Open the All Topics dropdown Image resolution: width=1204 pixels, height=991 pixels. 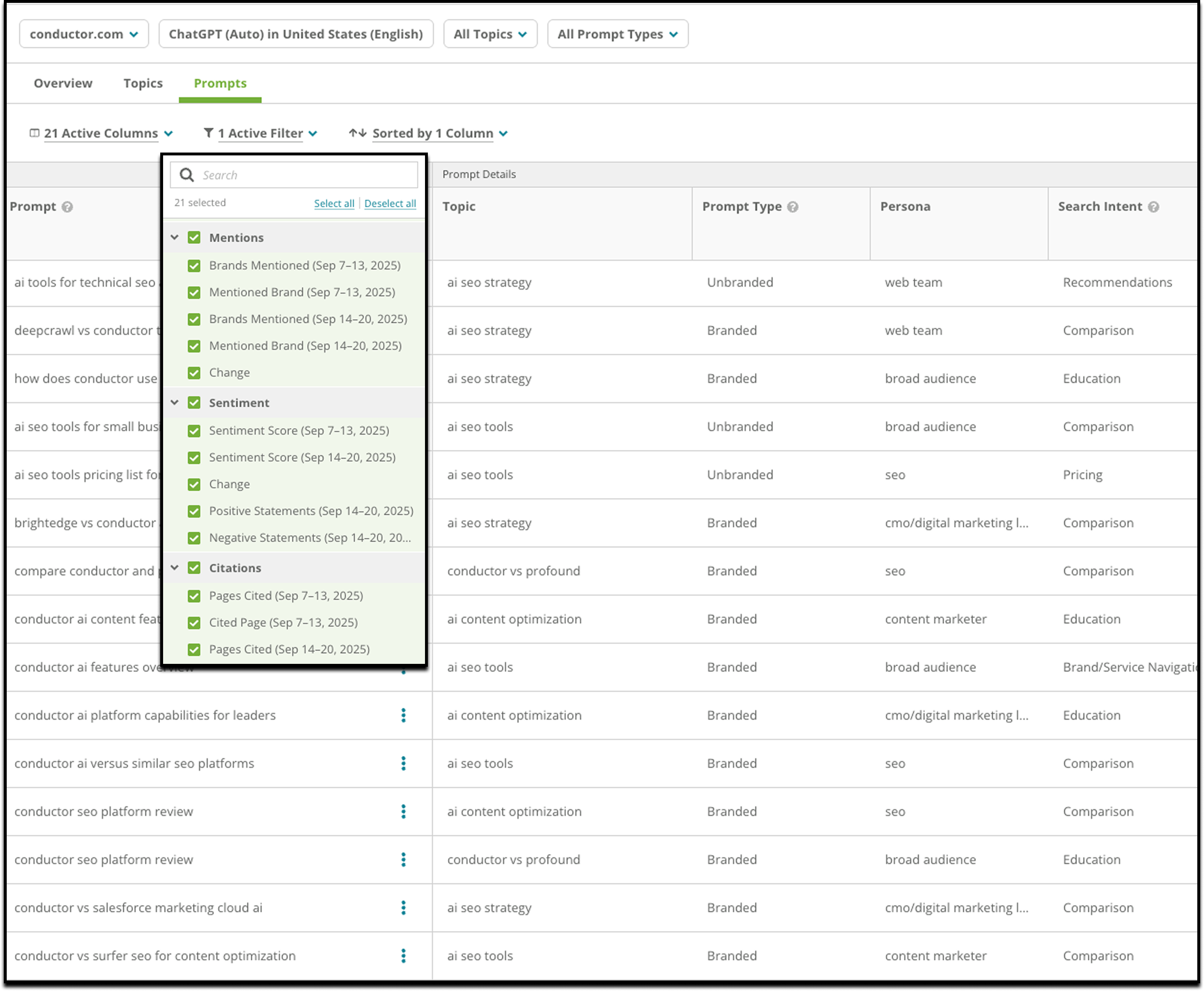point(490,34)
